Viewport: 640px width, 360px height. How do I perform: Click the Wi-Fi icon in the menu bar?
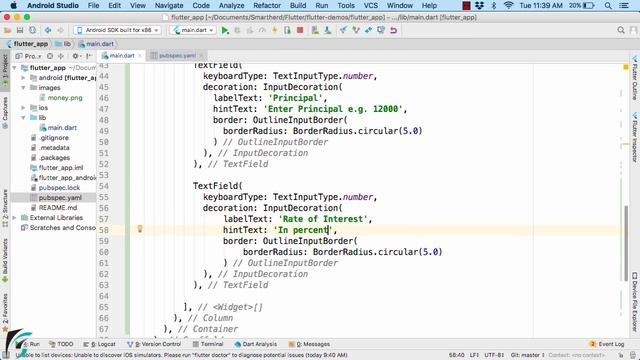508,6
